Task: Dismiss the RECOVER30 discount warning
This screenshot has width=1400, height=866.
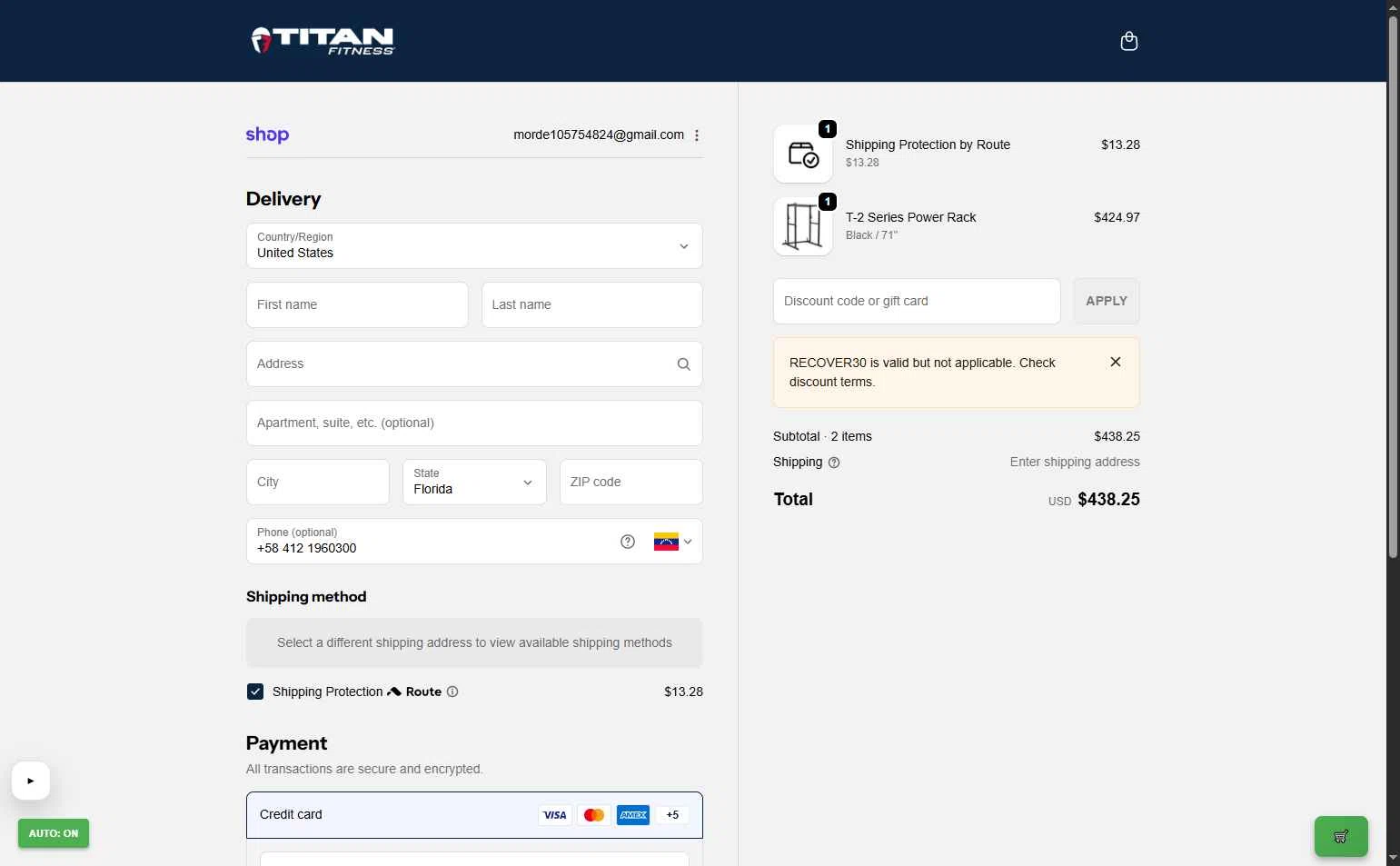Action: point(1116,362)
